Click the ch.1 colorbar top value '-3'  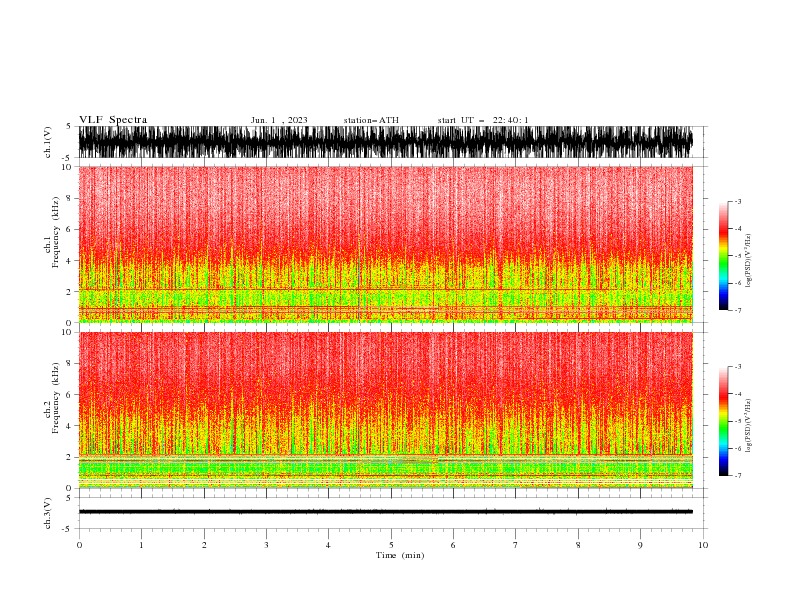click(x=737, y=201)
